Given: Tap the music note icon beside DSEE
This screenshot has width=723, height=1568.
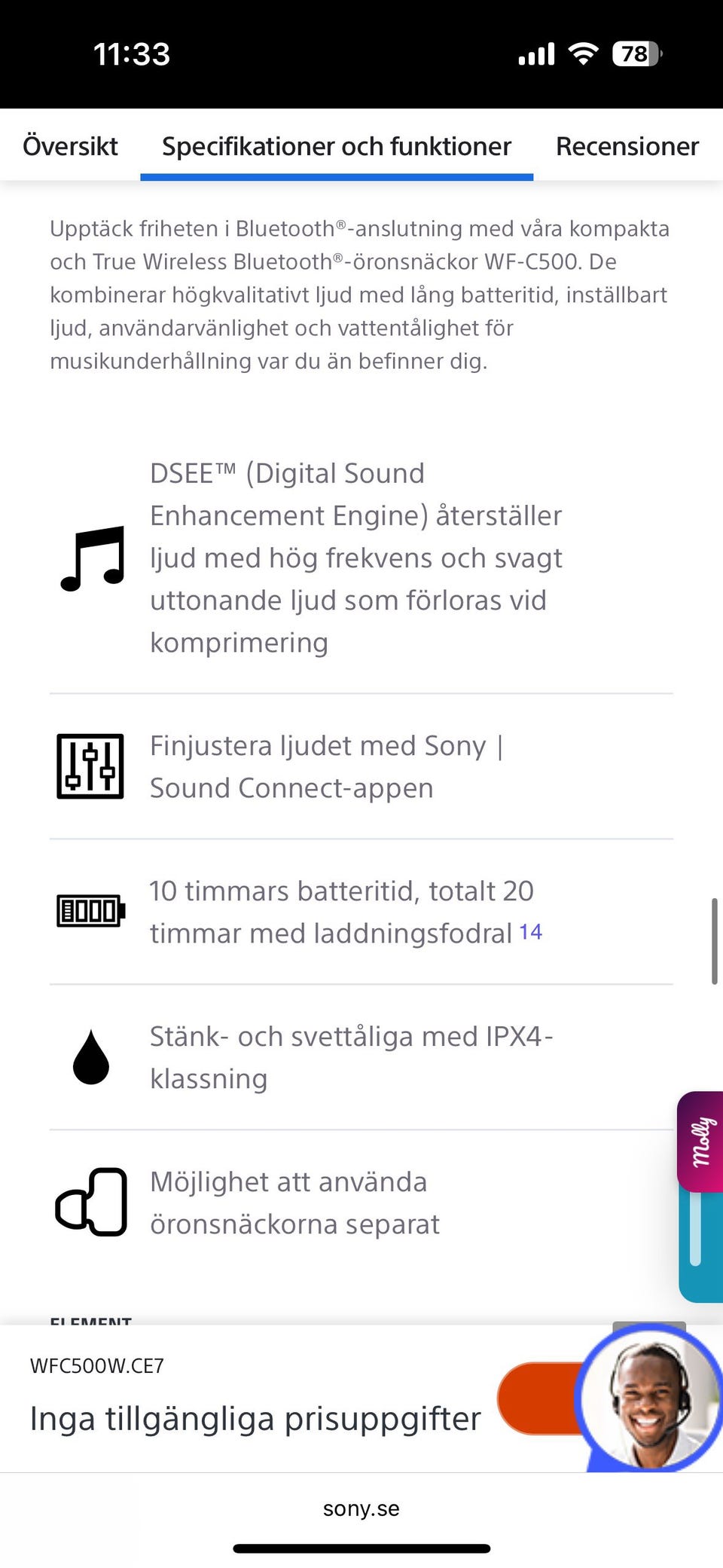Looking at the screenshot, I should (x=93, y=558).
